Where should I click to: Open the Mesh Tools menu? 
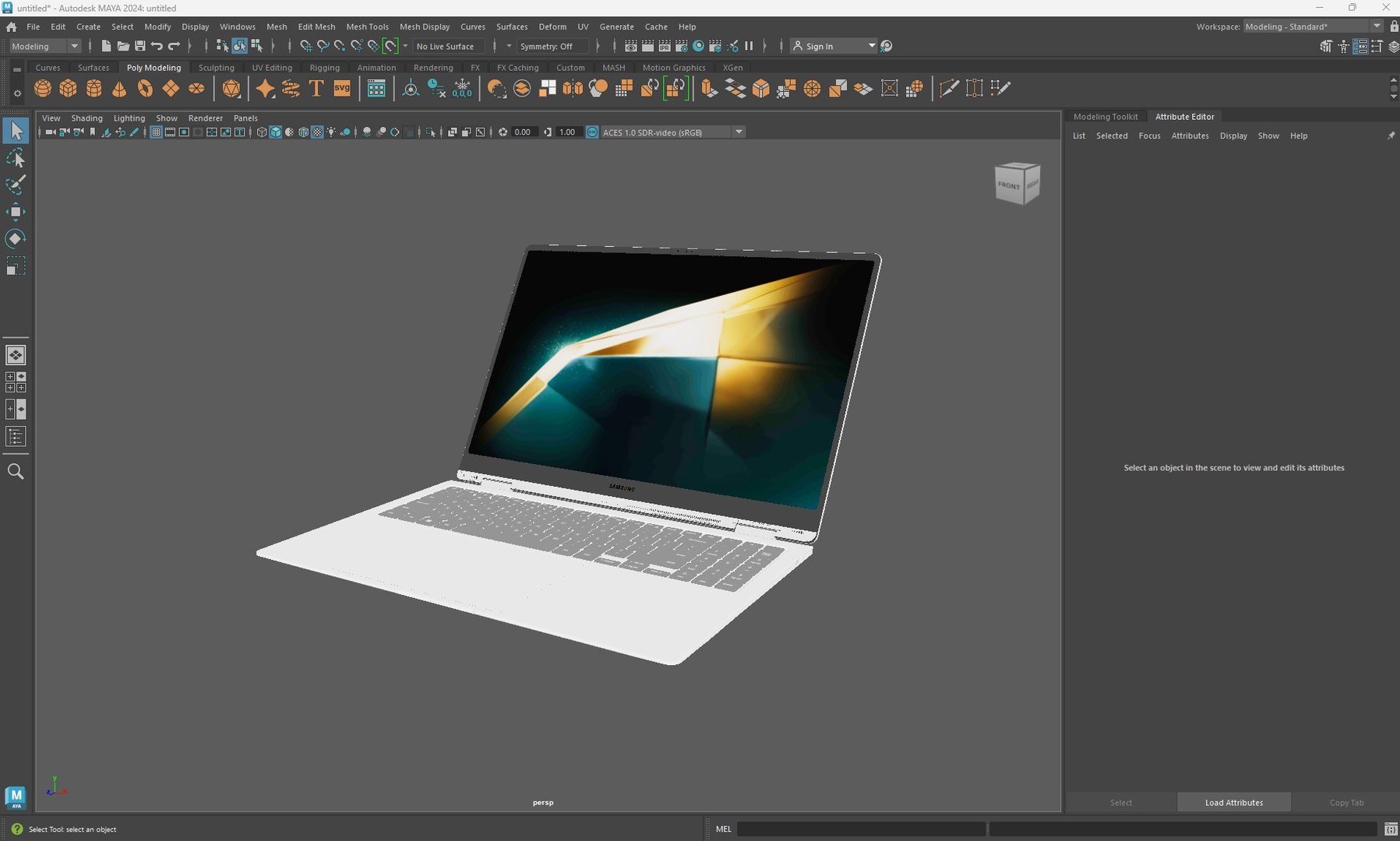click(x=367, y=26)
